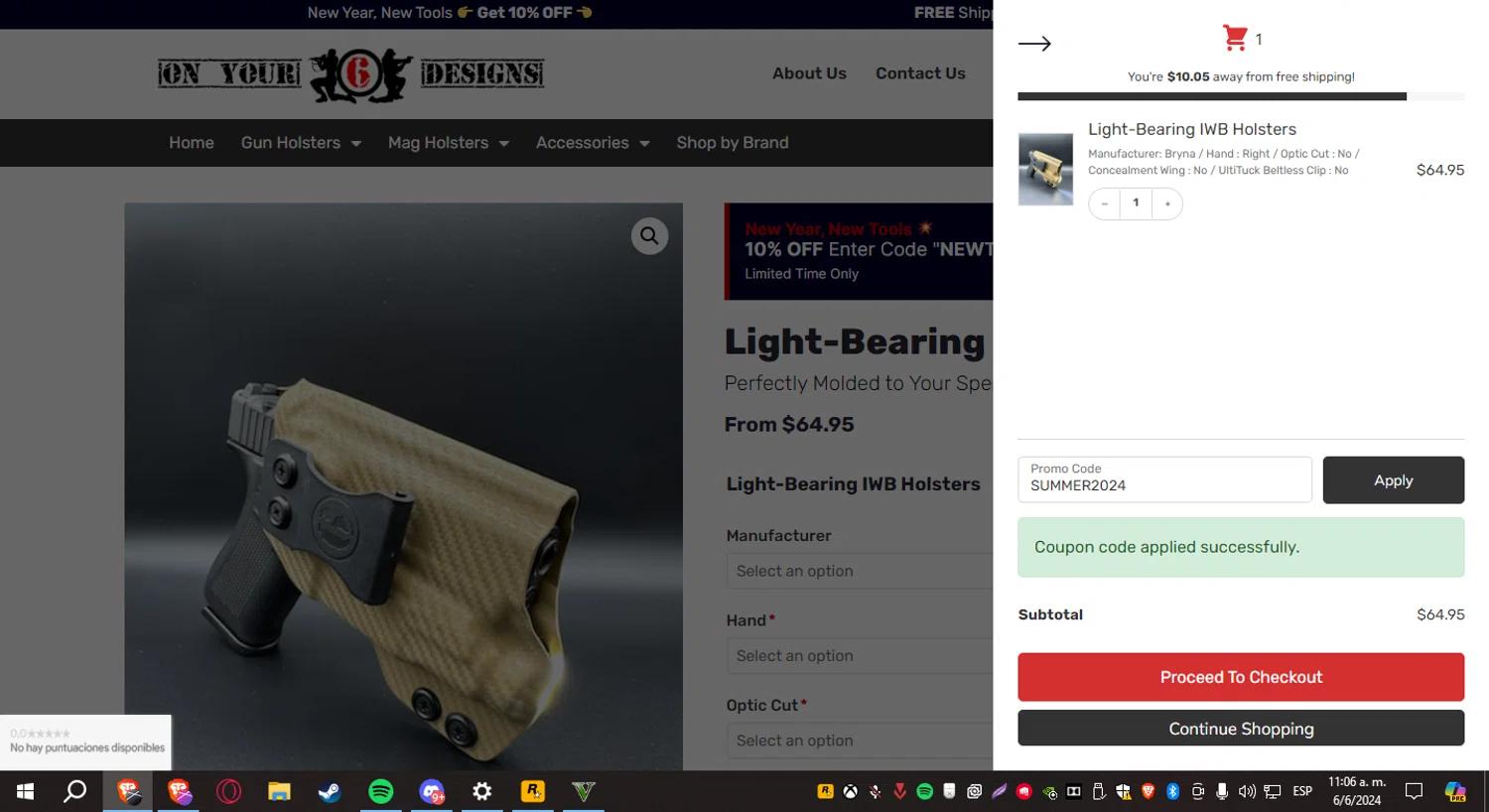Increase holster quantity with plus button

pyautogui.click(x=1167, y=203)
